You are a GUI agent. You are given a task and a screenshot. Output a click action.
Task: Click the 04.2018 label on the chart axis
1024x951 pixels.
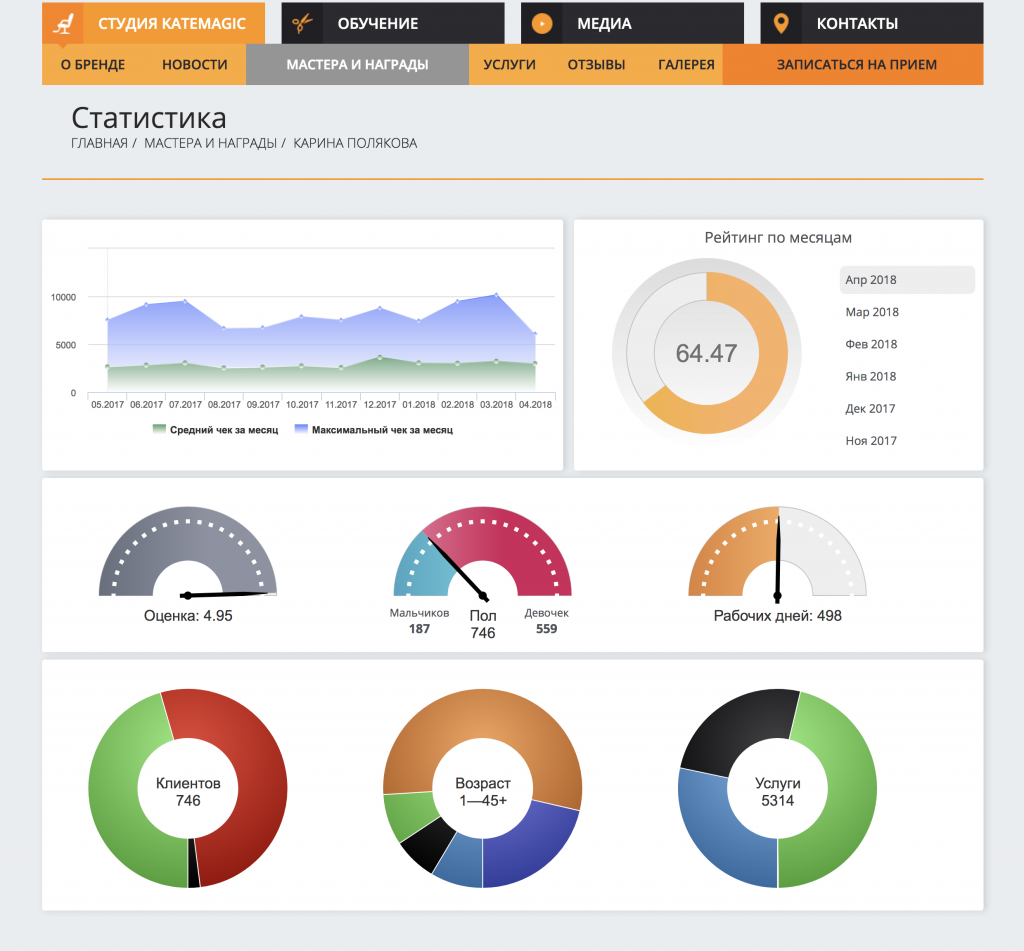[x=536, y=405]
